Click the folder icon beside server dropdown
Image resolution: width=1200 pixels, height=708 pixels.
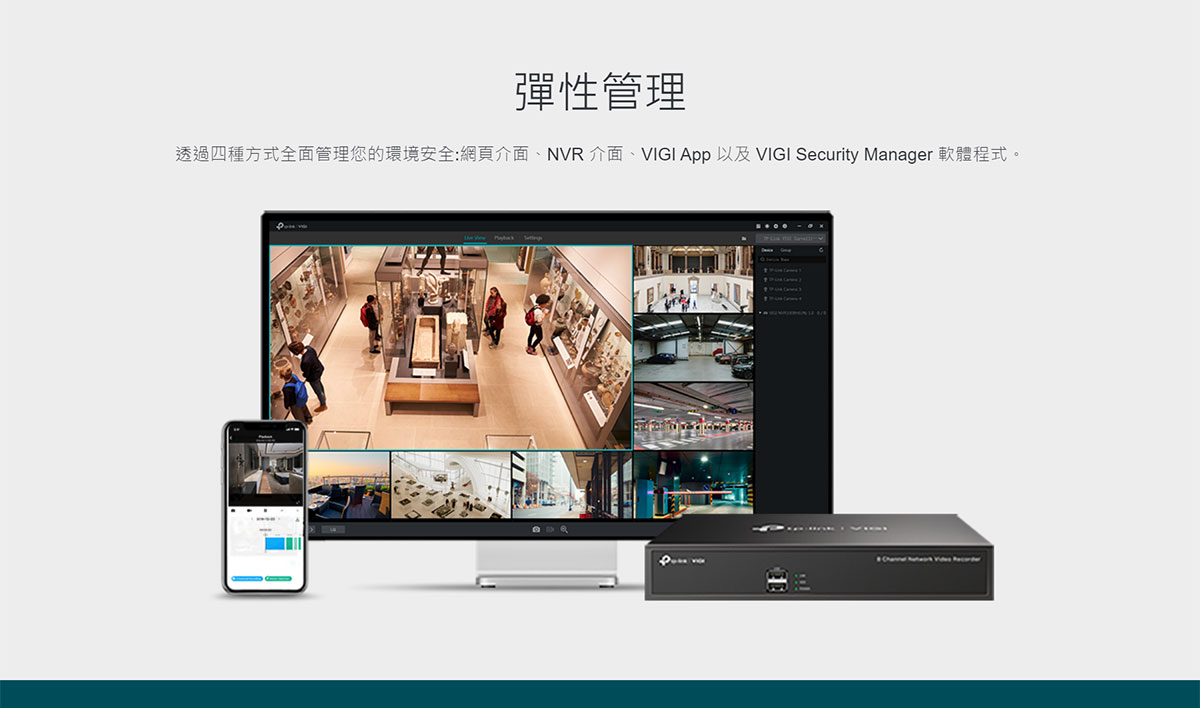pyautogui.click(x=744, y=239)
